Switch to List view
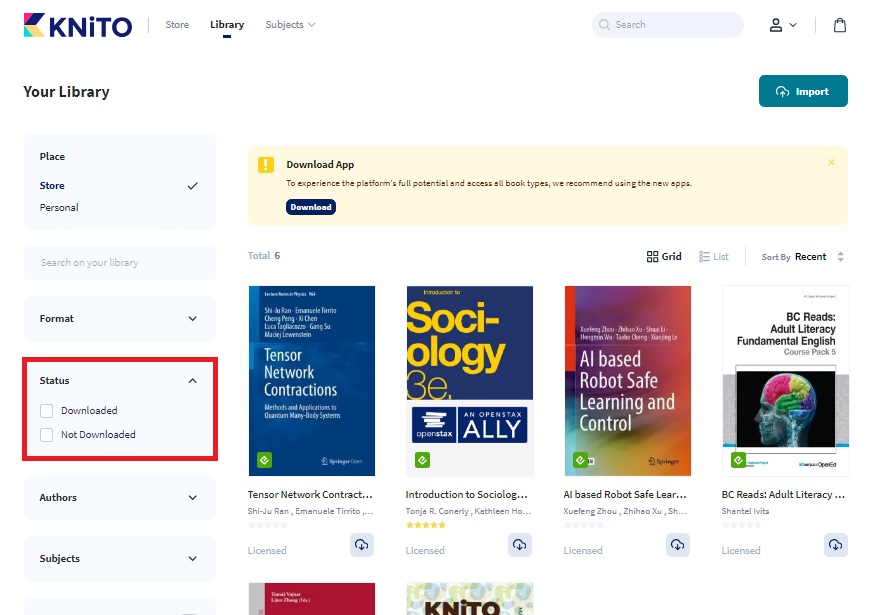Viewport: 877px width, 615px height. point(714,257)
